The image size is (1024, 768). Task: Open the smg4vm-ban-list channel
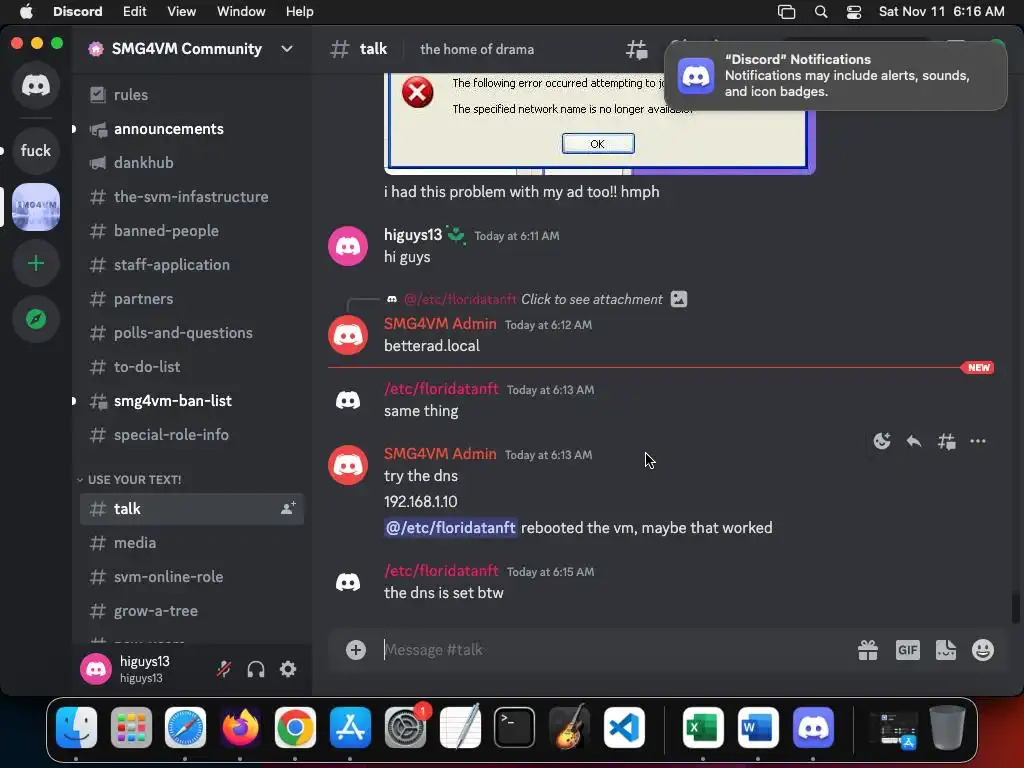pyautogui.click(x=192, y=400)
